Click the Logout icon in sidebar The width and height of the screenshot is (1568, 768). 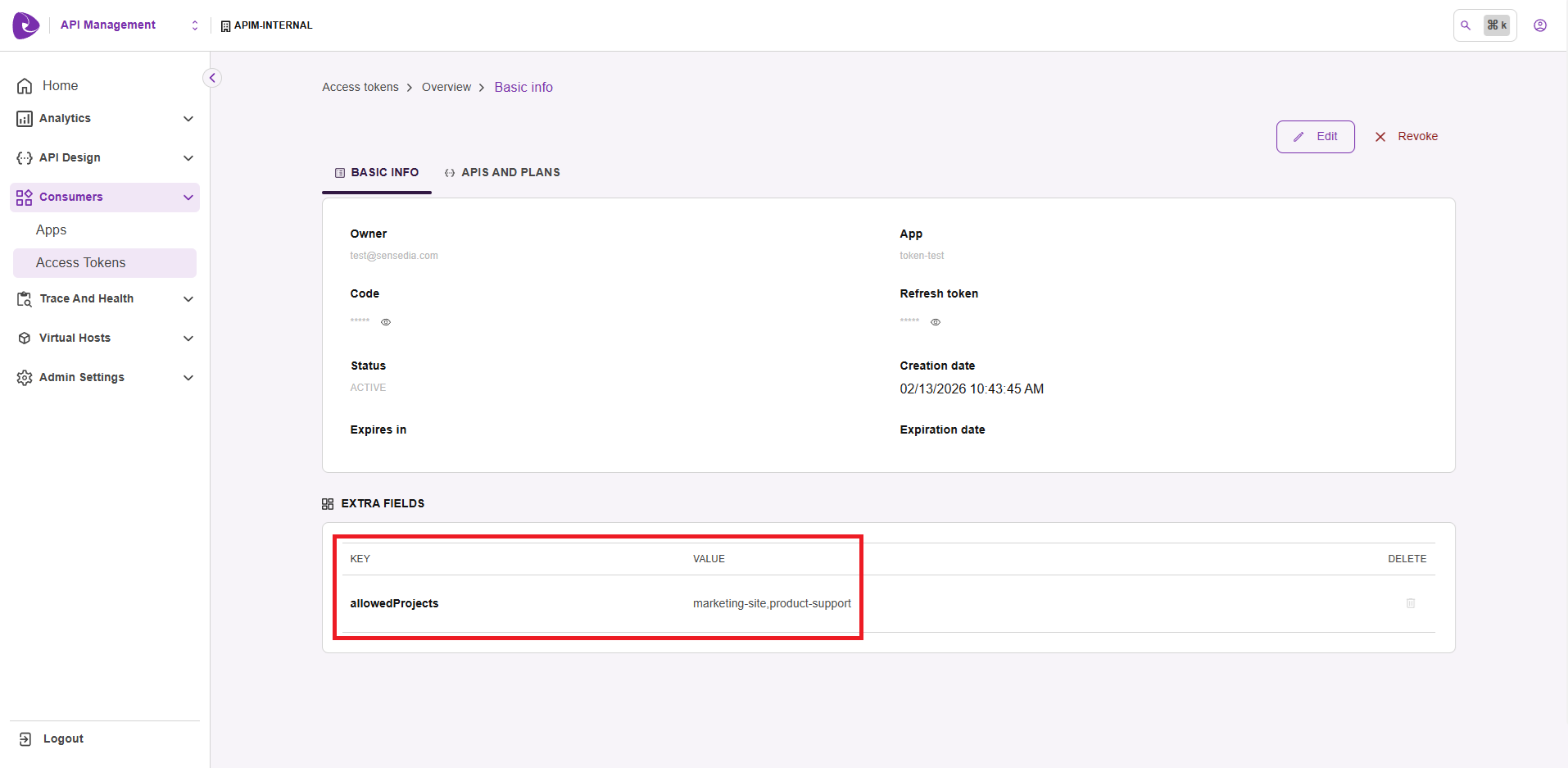pos(25,738)
